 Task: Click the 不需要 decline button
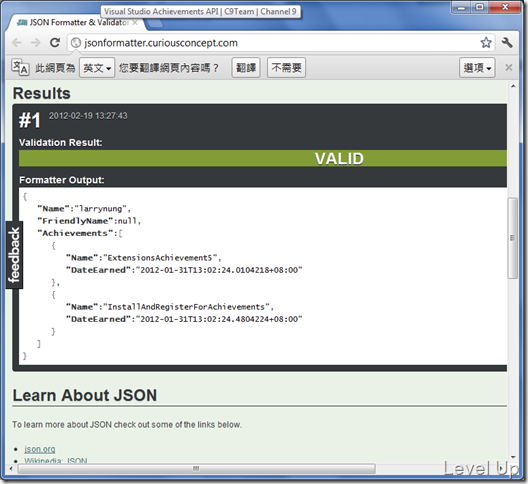[286, 68]
